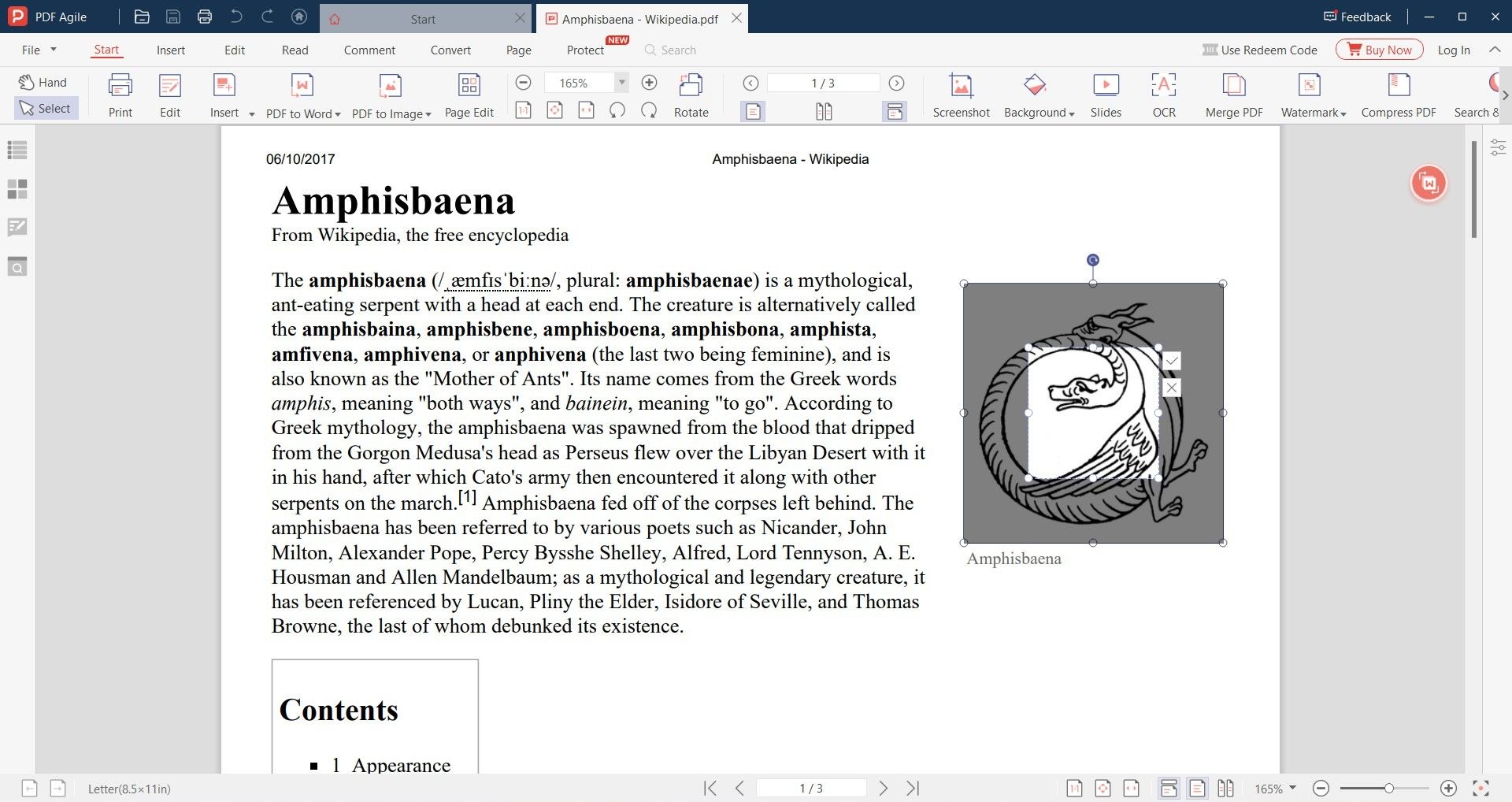
Task: Switch to the Convert ribbon tab
Action: [x=450, y=50]
